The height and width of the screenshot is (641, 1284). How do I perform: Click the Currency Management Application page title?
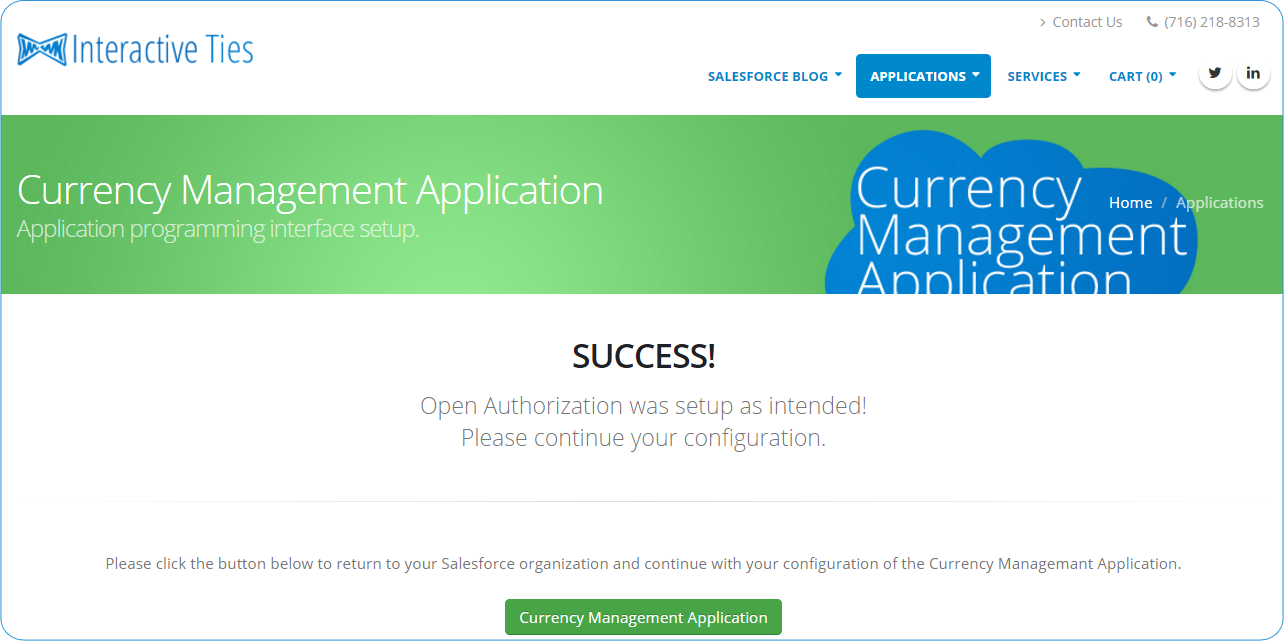pos(310,190)
